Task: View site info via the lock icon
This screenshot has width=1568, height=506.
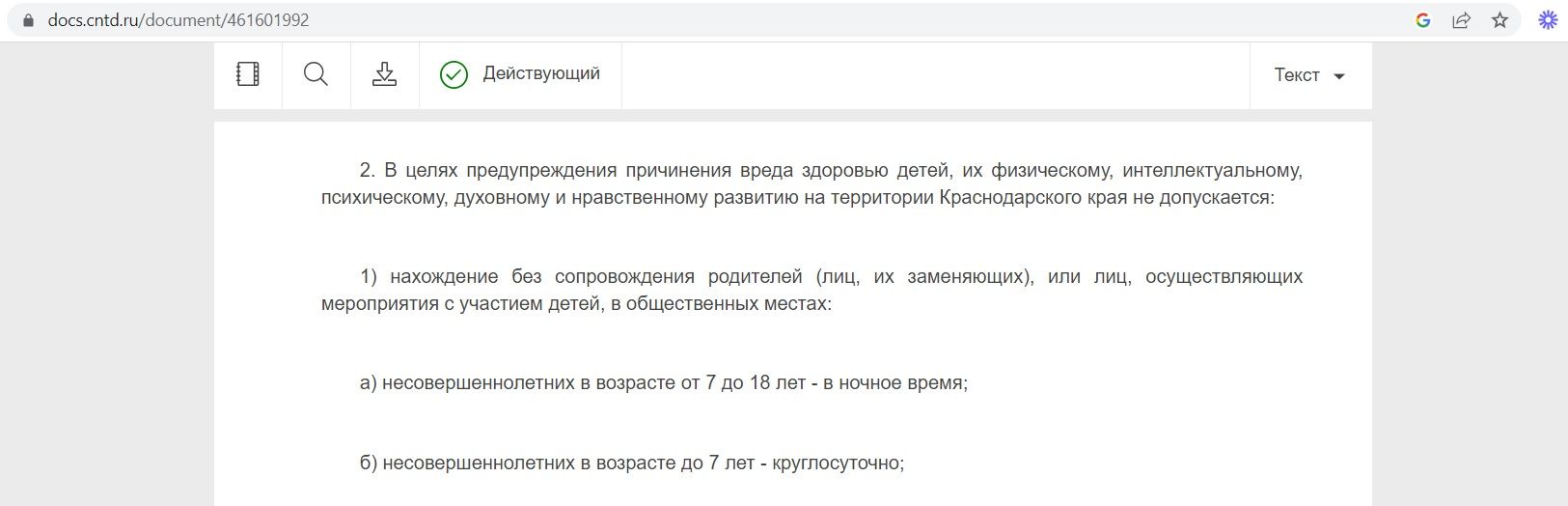Action: pyautogui.click(x=27, y=20)
